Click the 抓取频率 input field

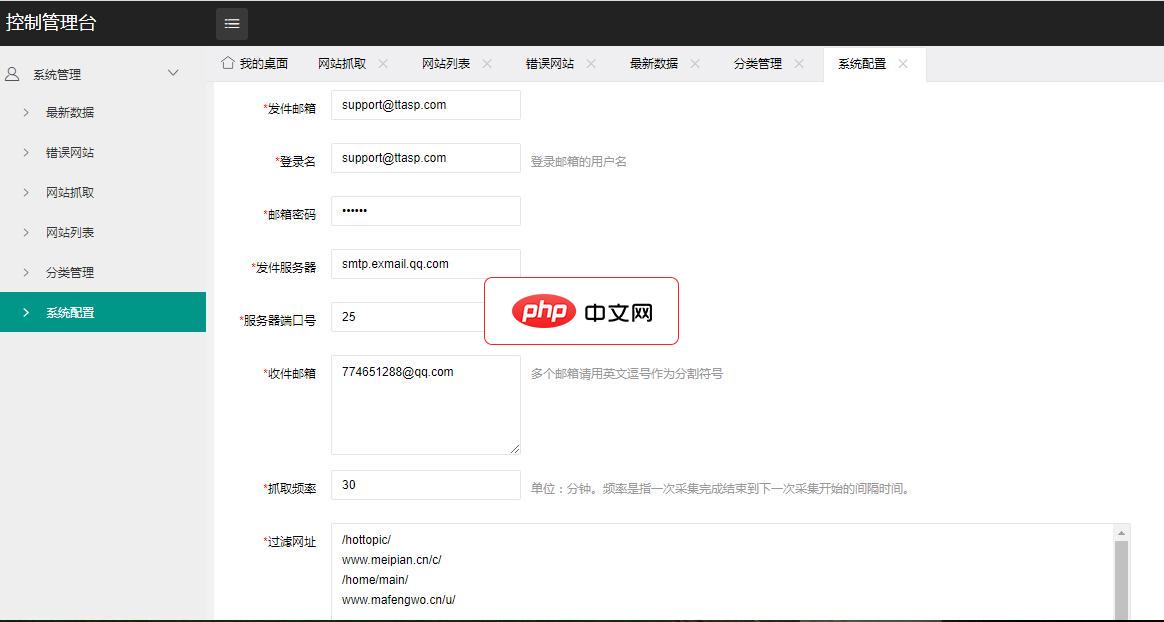click(426, 485)
